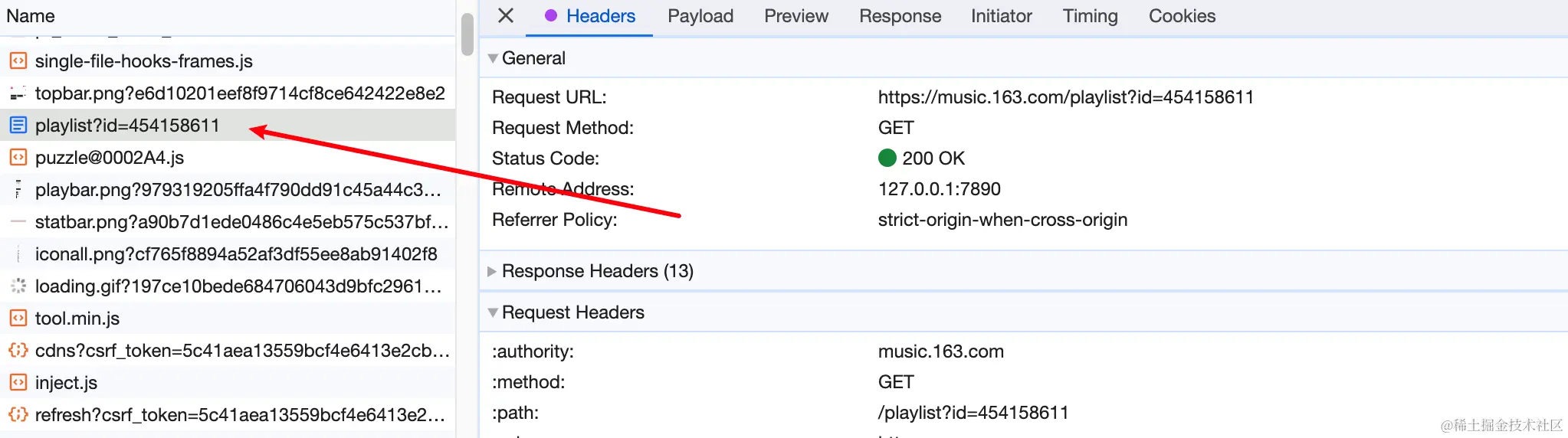Select the loading.gif request row

pos(228,286)
